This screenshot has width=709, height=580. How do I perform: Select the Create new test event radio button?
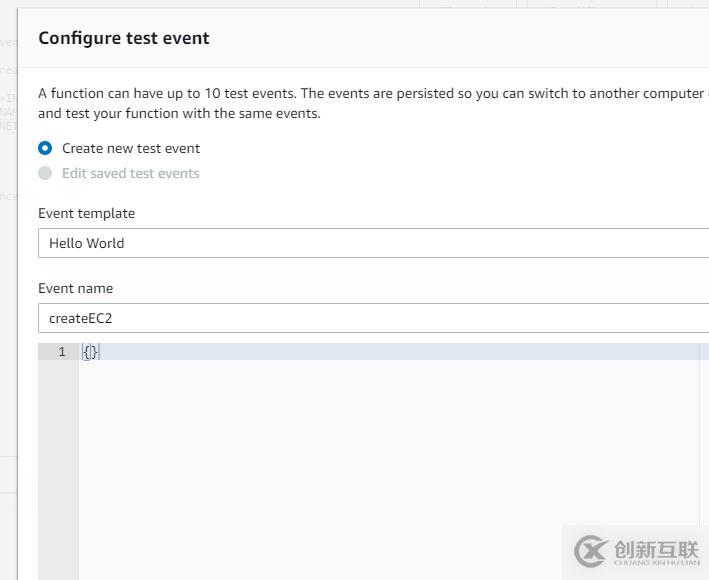45,148
